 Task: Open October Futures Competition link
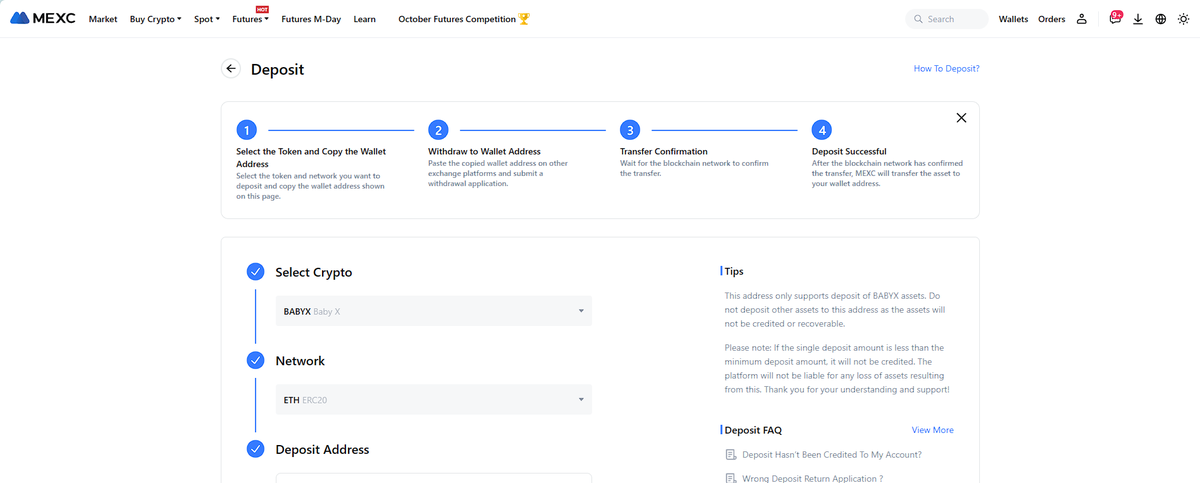[457, 19]
